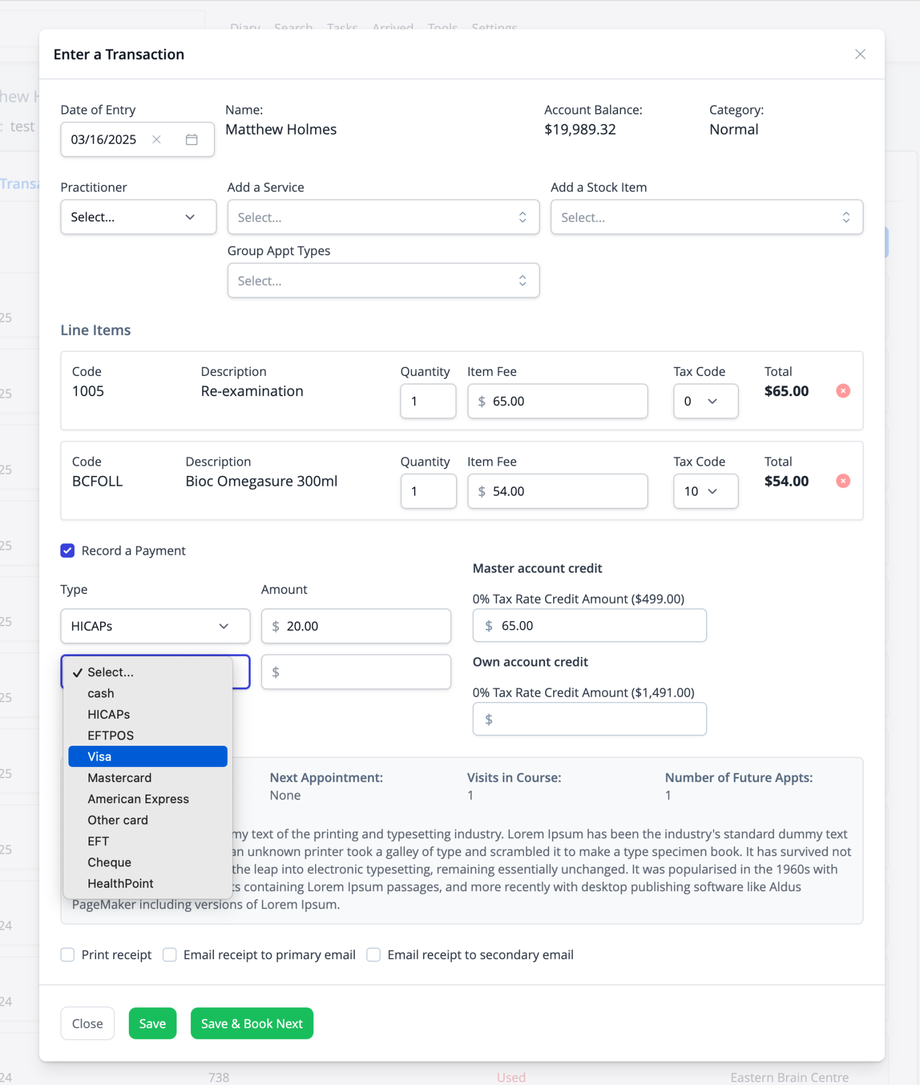Screen dimensions: 920x1085
Task: Enable the Print receipt checkbox
Action: click(68, 955)
